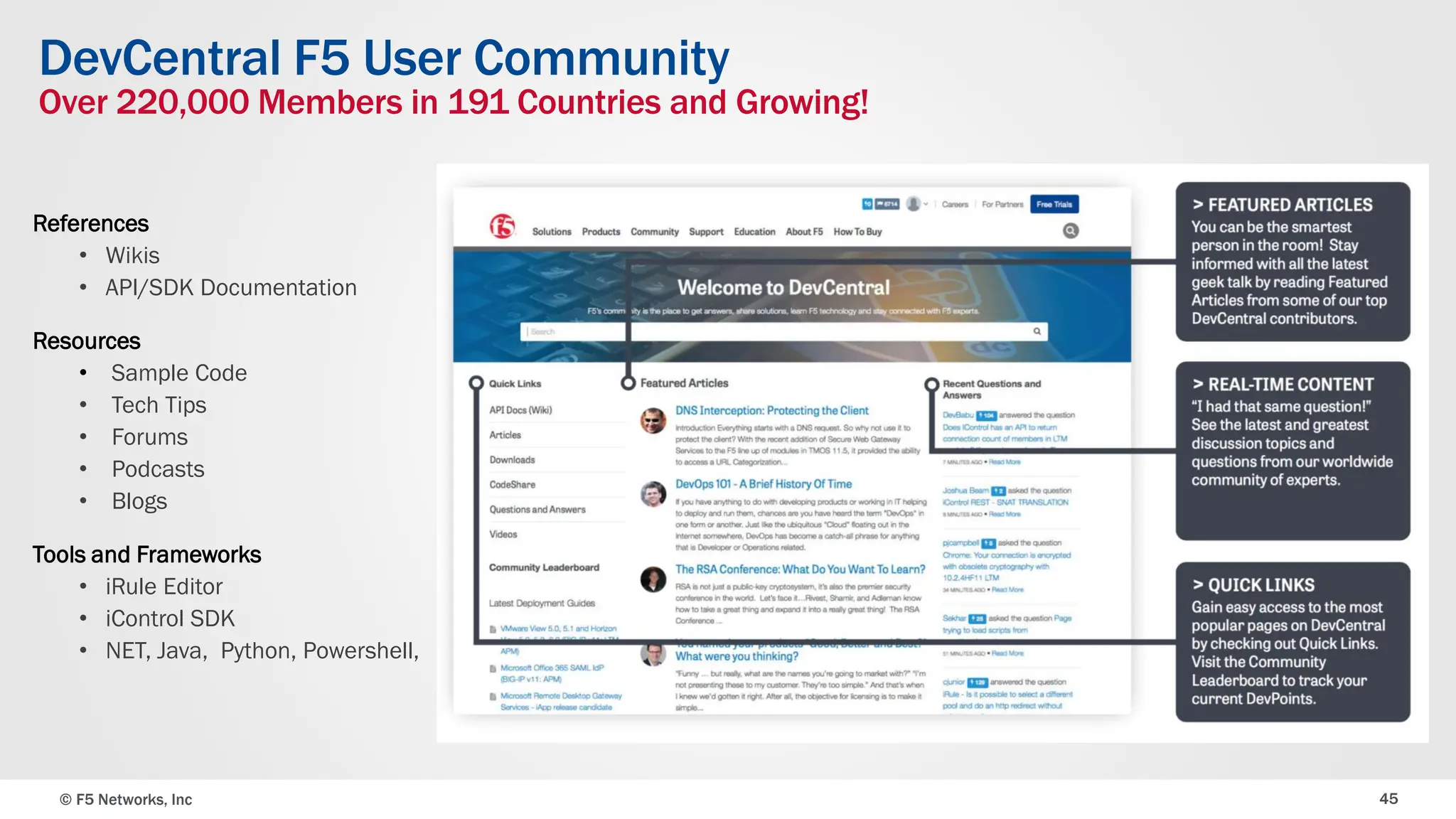
Task: Click the blue flag badge showing 8714
Action: point(887,204)
